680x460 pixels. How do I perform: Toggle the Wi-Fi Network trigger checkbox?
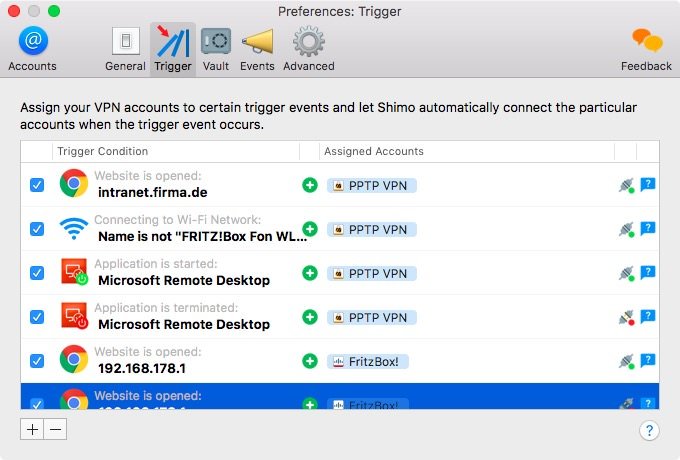coord(37,229)
